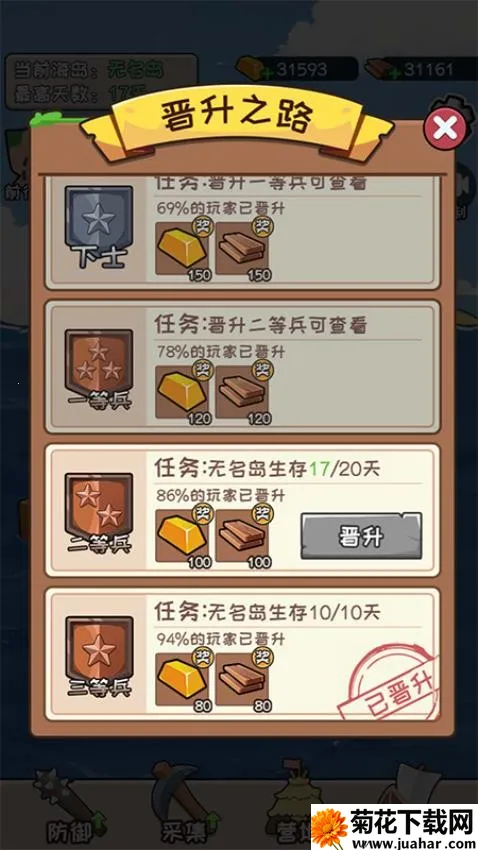Select the wood plank reward worth 150

tap(242, 249)
